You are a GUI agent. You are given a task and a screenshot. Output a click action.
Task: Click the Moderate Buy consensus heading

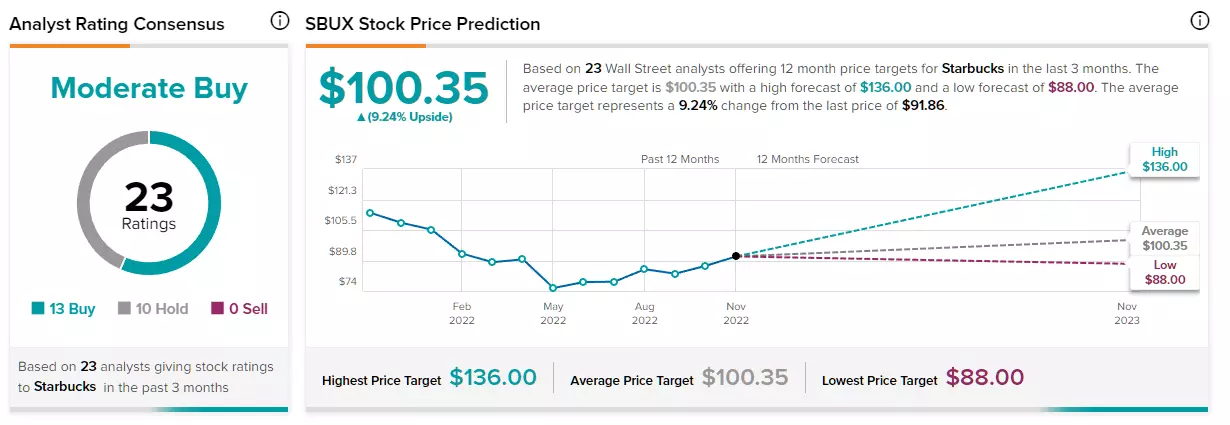(x=149, y=90)
